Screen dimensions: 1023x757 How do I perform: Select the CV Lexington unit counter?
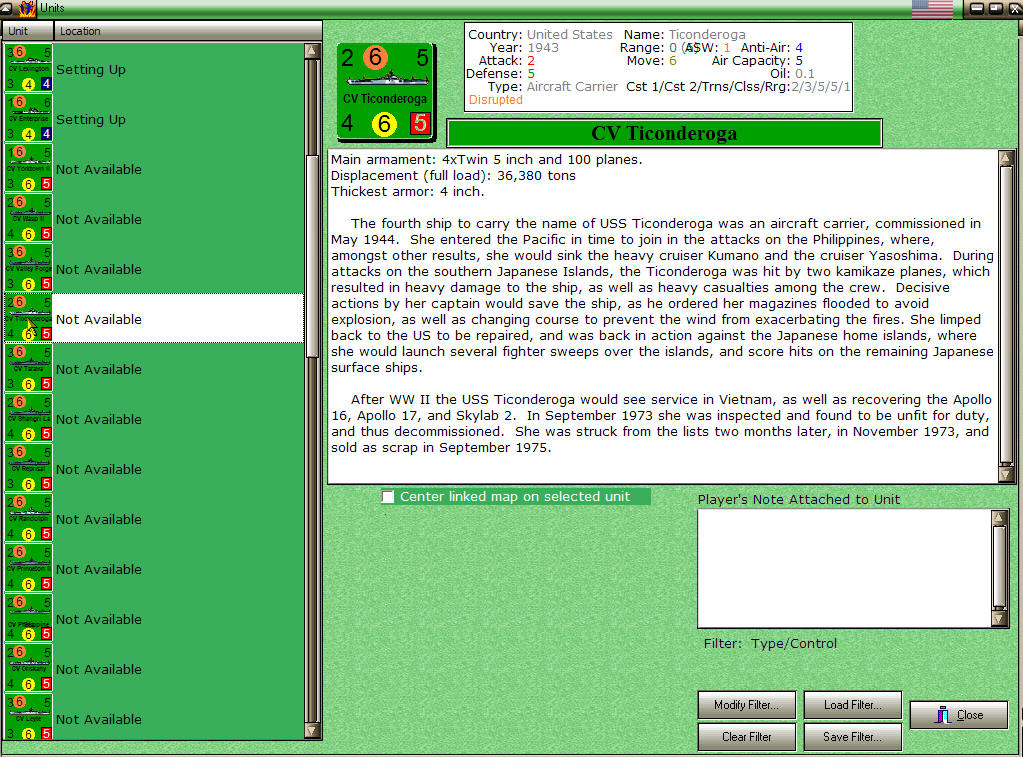click(29, 69)
